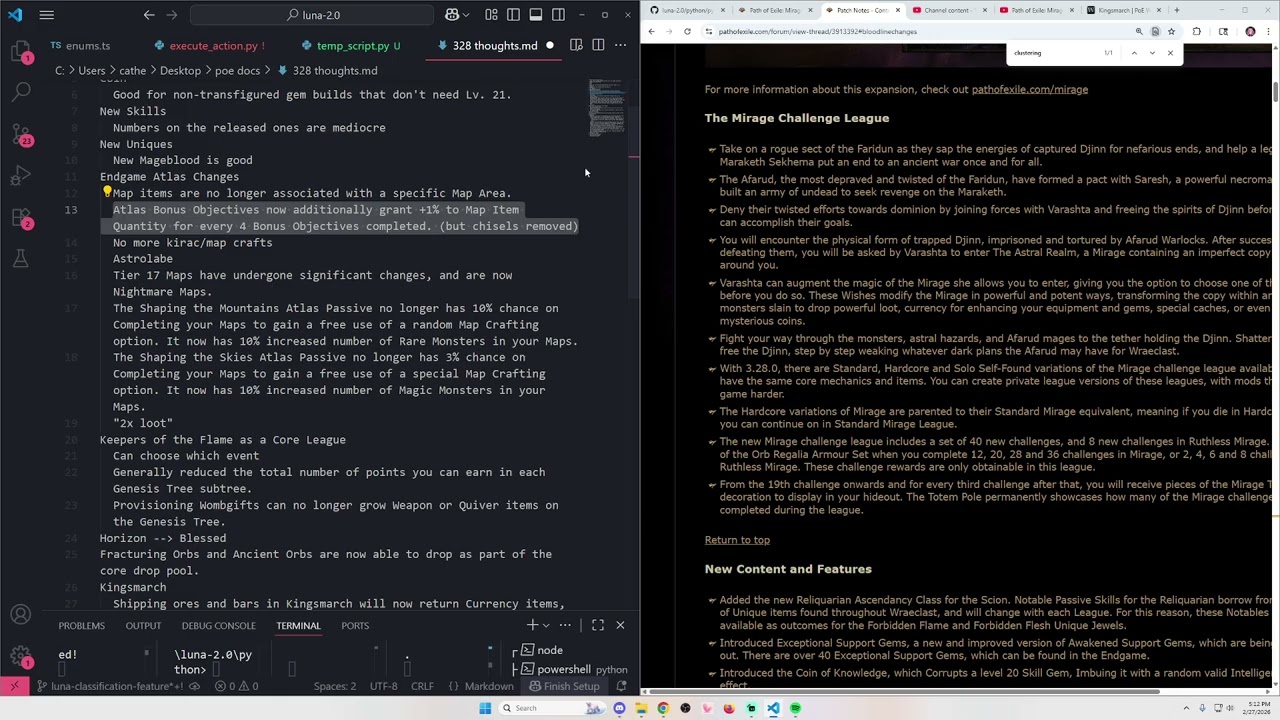This screenshot has width=1280, height=720.
Task: Create a new terminal with plus icon
Action: click(x=532, y=625)
